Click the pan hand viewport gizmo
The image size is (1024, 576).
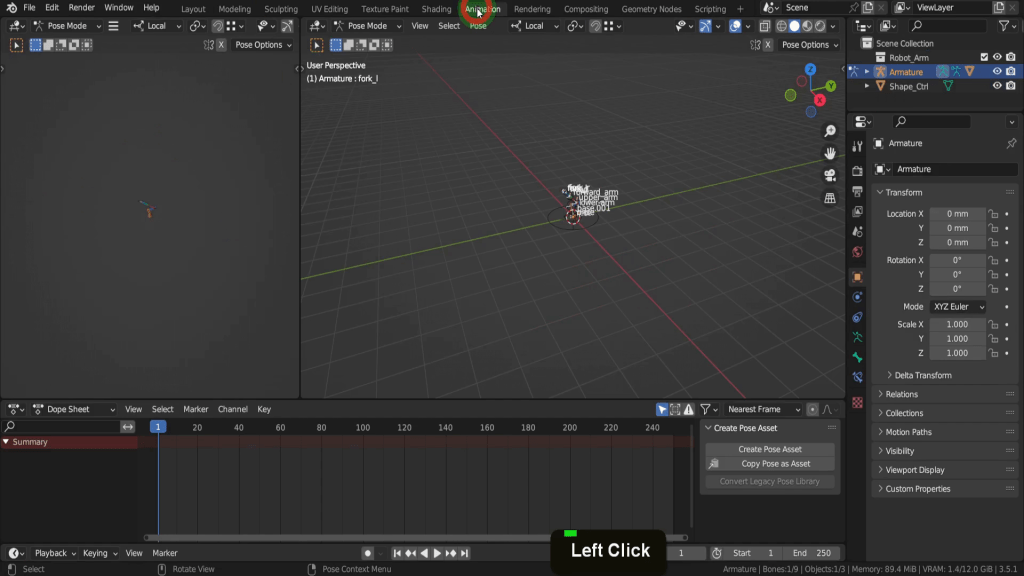click(830, 153)
